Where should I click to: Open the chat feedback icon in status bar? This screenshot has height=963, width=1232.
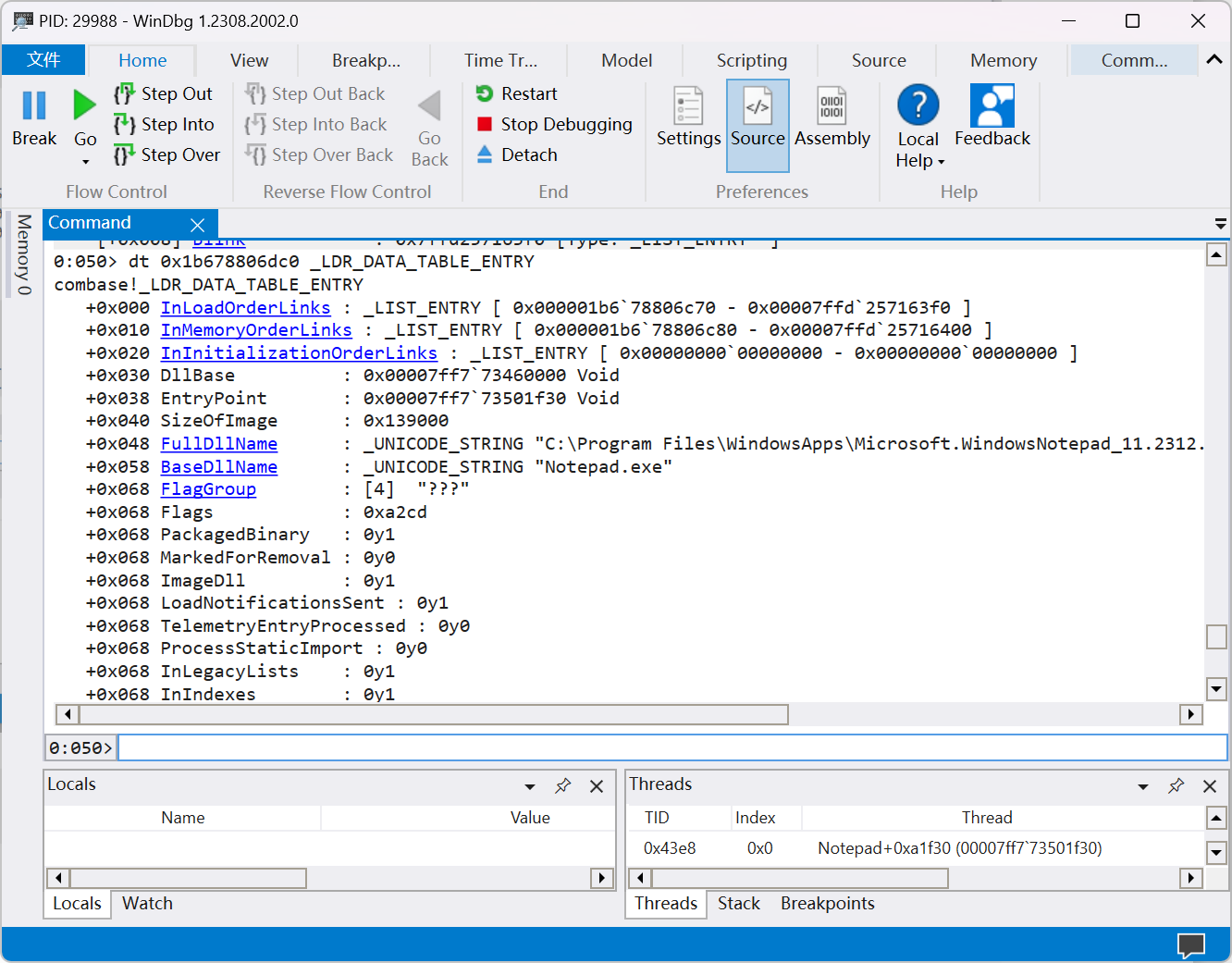(x=1191, y=945)
